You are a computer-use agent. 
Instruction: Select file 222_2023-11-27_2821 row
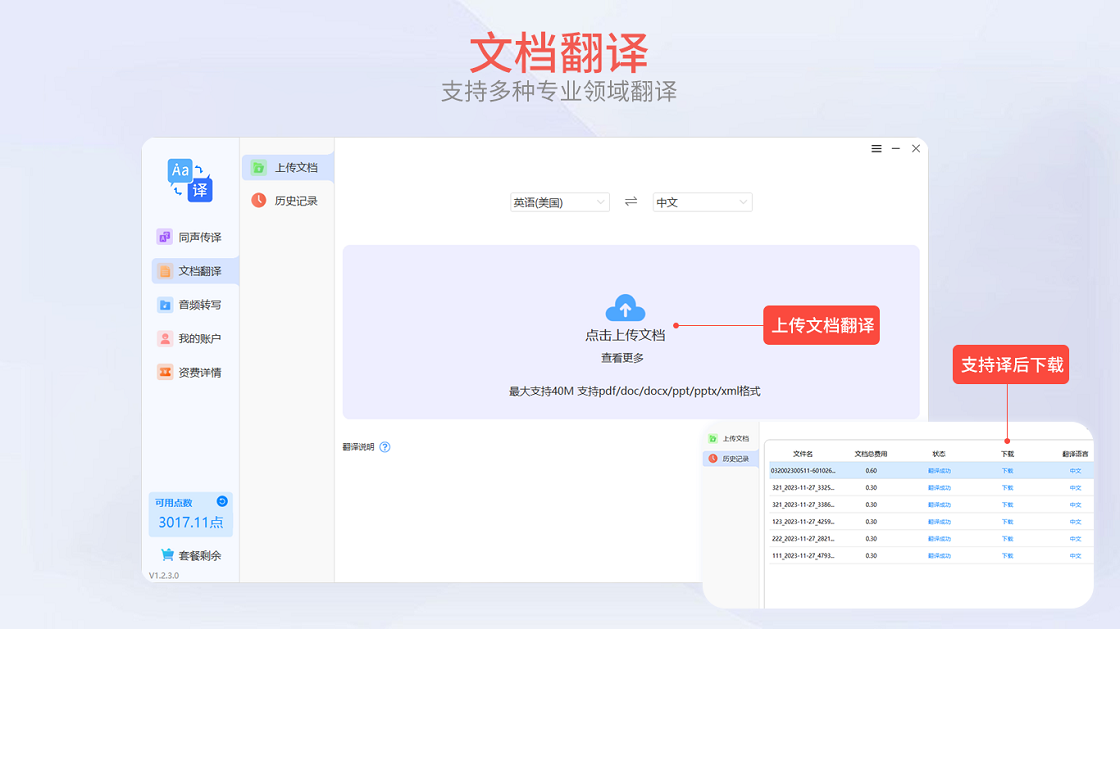[931, 539]
